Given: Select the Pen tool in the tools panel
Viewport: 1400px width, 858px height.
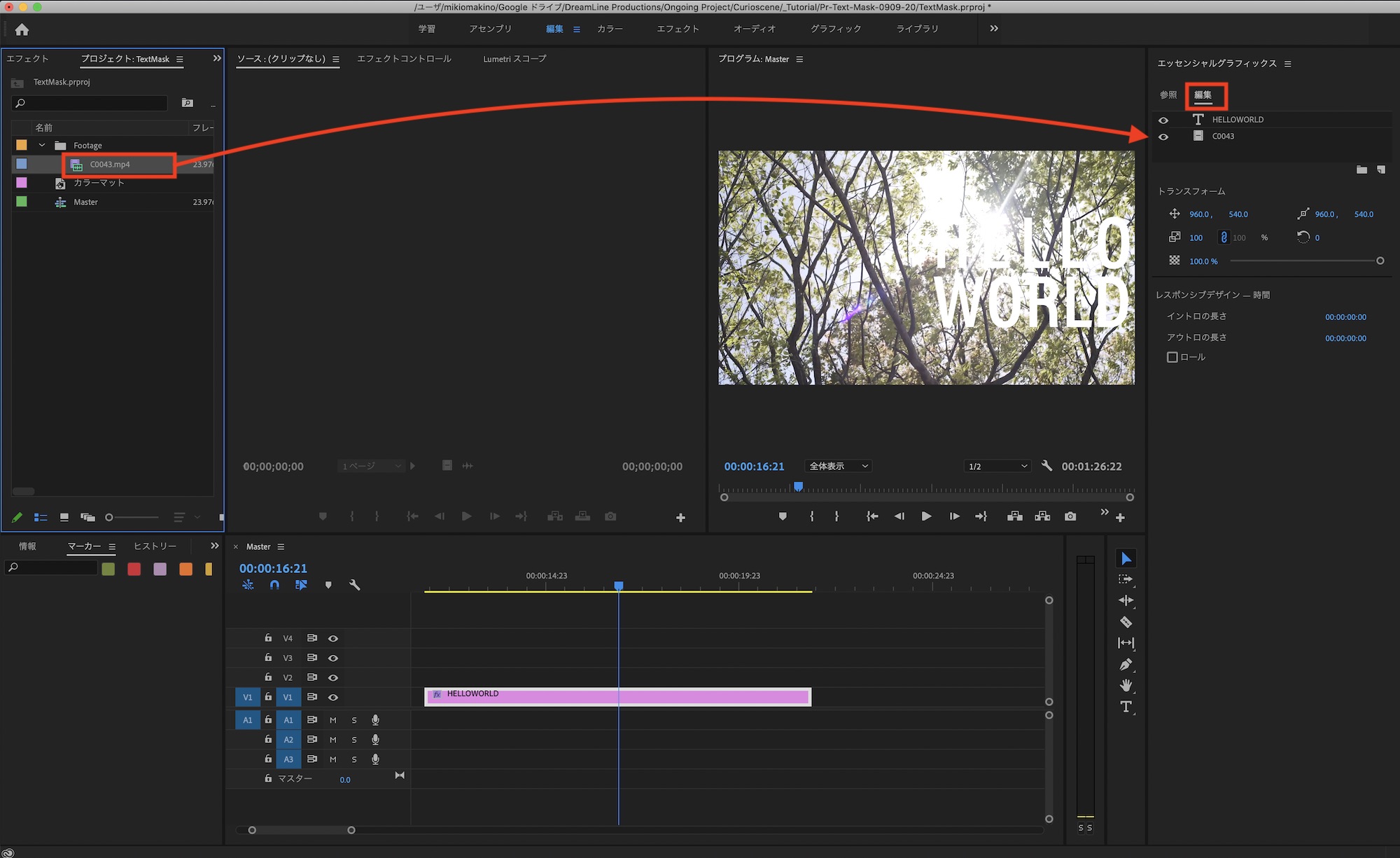Looking at the screenshot, I should [1126, 664].
